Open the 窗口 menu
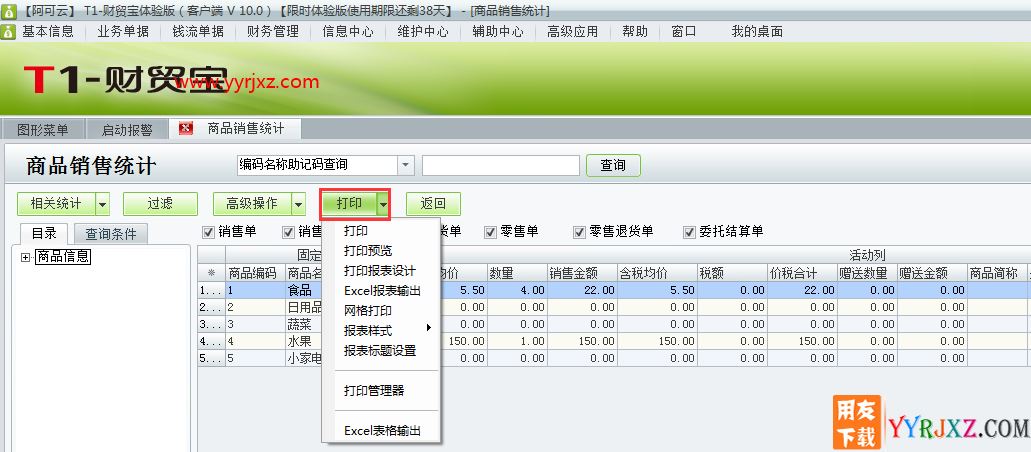 [x=684, y=32]
